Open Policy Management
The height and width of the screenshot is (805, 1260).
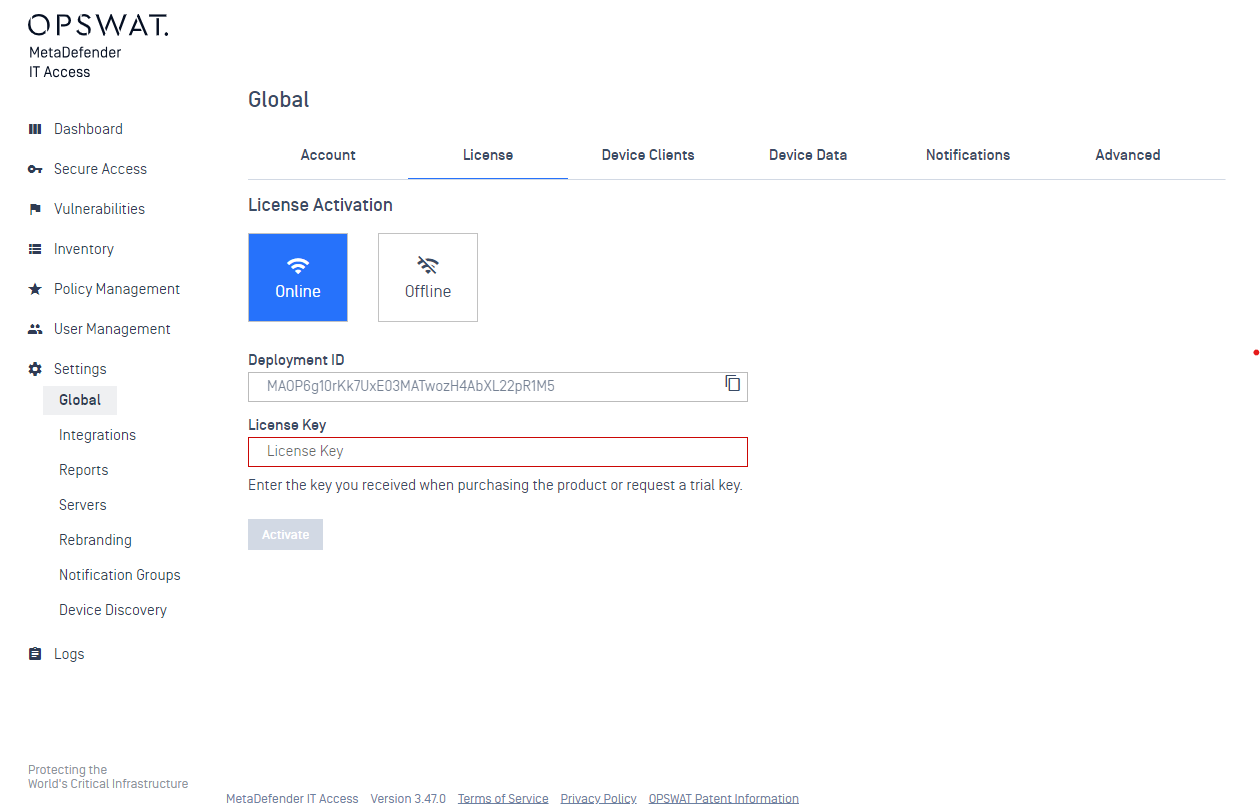pyautogui.click(x=117, y=289)
